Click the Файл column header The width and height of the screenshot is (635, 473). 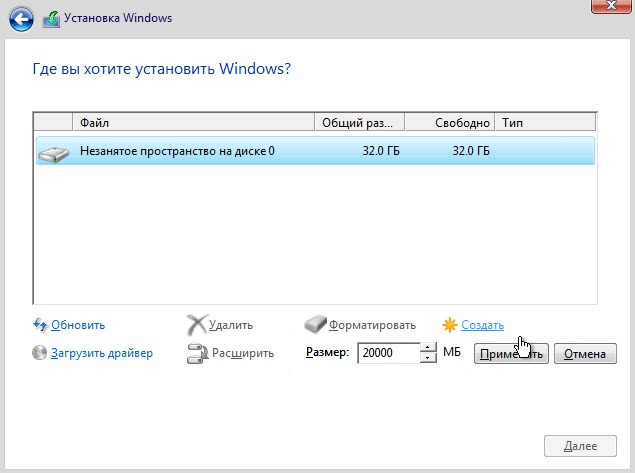194,123
